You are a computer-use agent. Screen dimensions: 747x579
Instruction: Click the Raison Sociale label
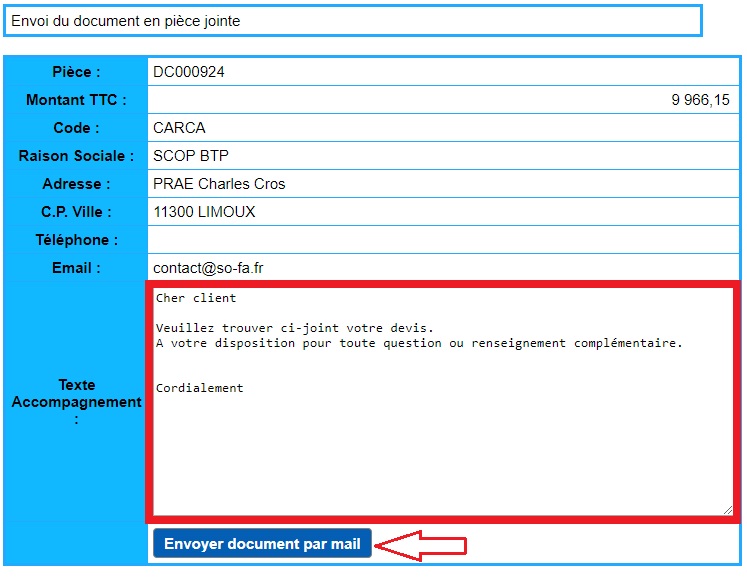coord(76,156)
